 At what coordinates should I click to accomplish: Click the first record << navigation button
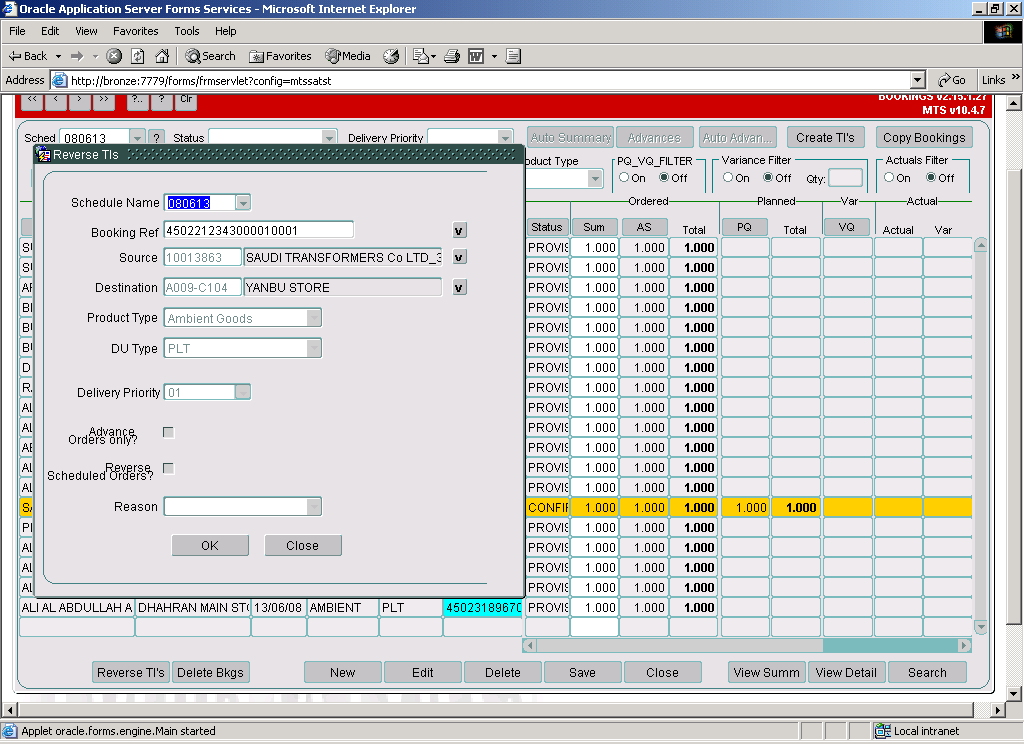[32, 100]
